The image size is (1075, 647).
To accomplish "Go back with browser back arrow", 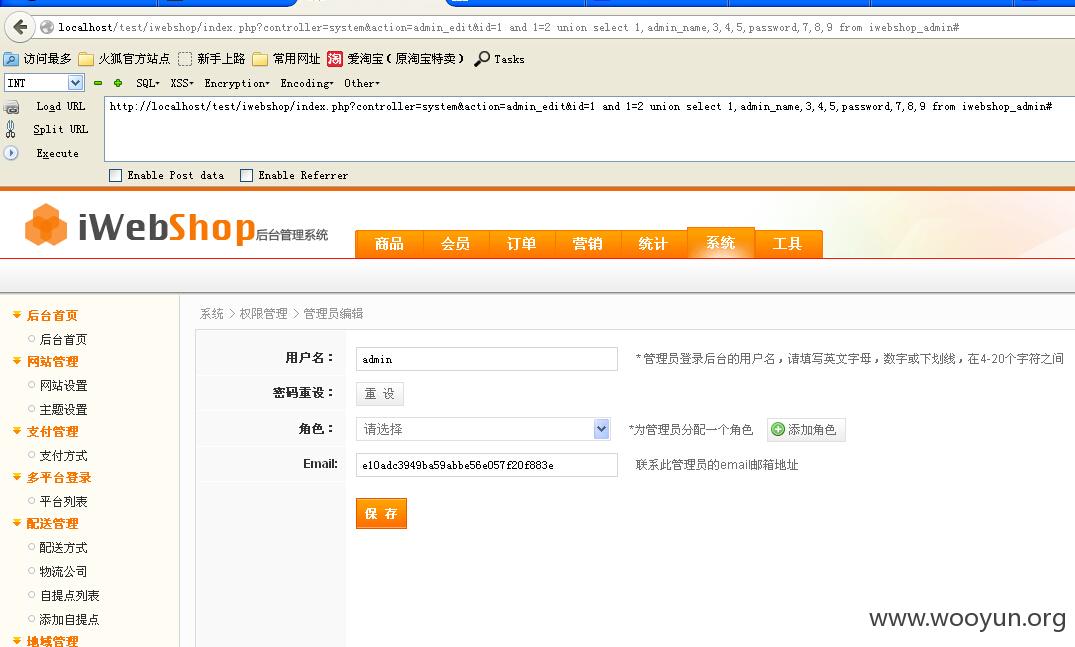I will pyautogui.click(x=21, y=27).
